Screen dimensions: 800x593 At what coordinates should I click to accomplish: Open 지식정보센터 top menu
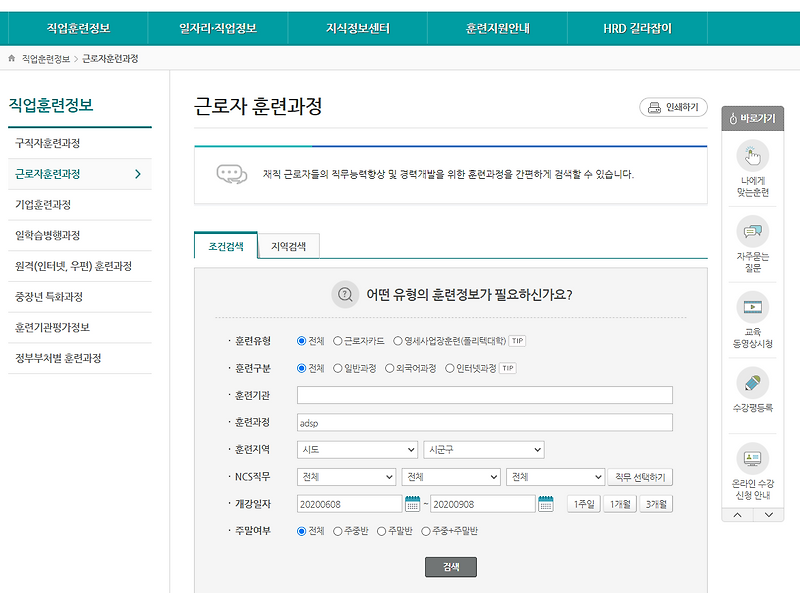point(358,29)
